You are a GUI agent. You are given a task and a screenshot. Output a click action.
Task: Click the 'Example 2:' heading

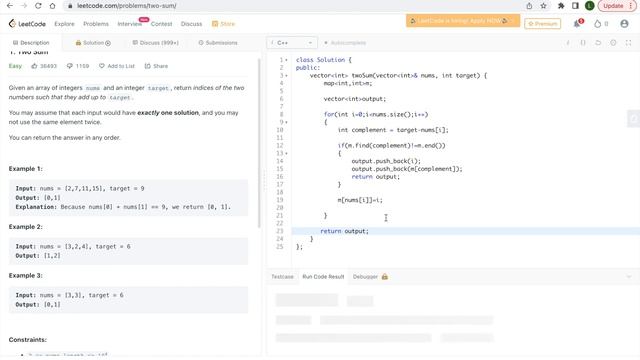(x=26, y=227)
